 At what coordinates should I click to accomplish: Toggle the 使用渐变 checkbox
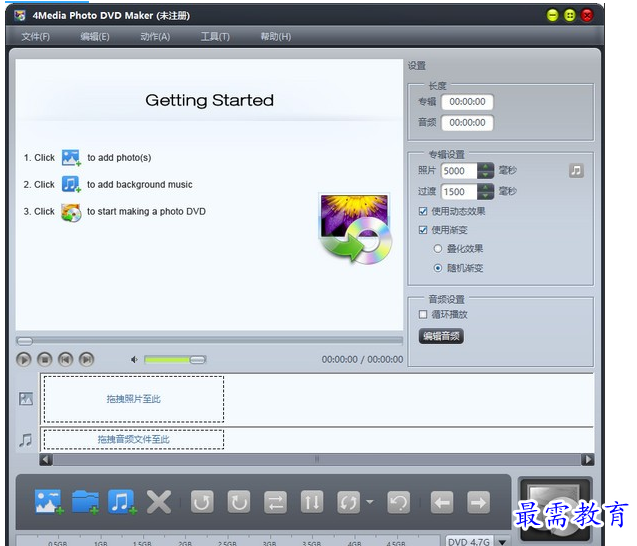coord(423,230)
